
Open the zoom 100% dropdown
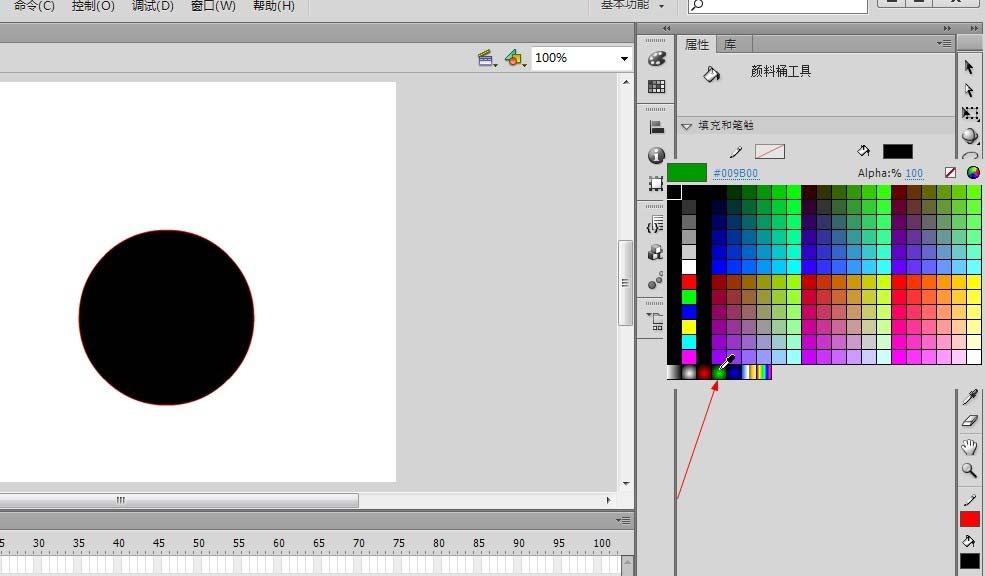625,59
